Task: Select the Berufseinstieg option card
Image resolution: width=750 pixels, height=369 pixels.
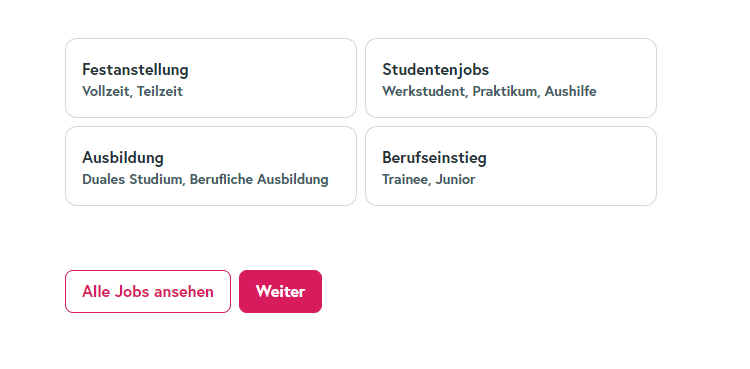Action: (511, 166)
